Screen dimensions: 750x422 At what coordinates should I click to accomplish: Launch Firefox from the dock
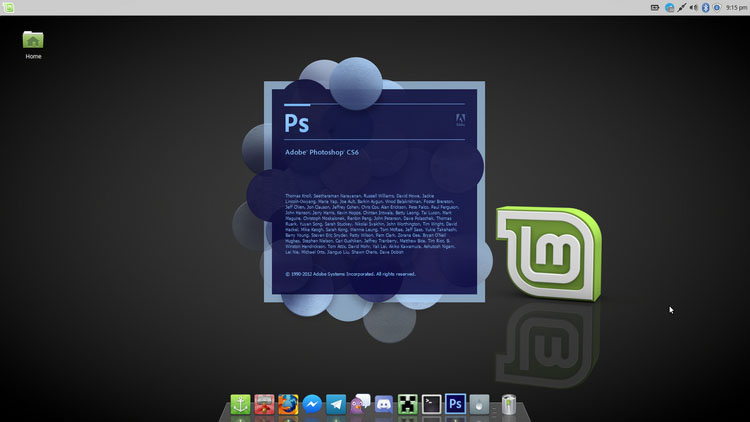tap(288, 404)
